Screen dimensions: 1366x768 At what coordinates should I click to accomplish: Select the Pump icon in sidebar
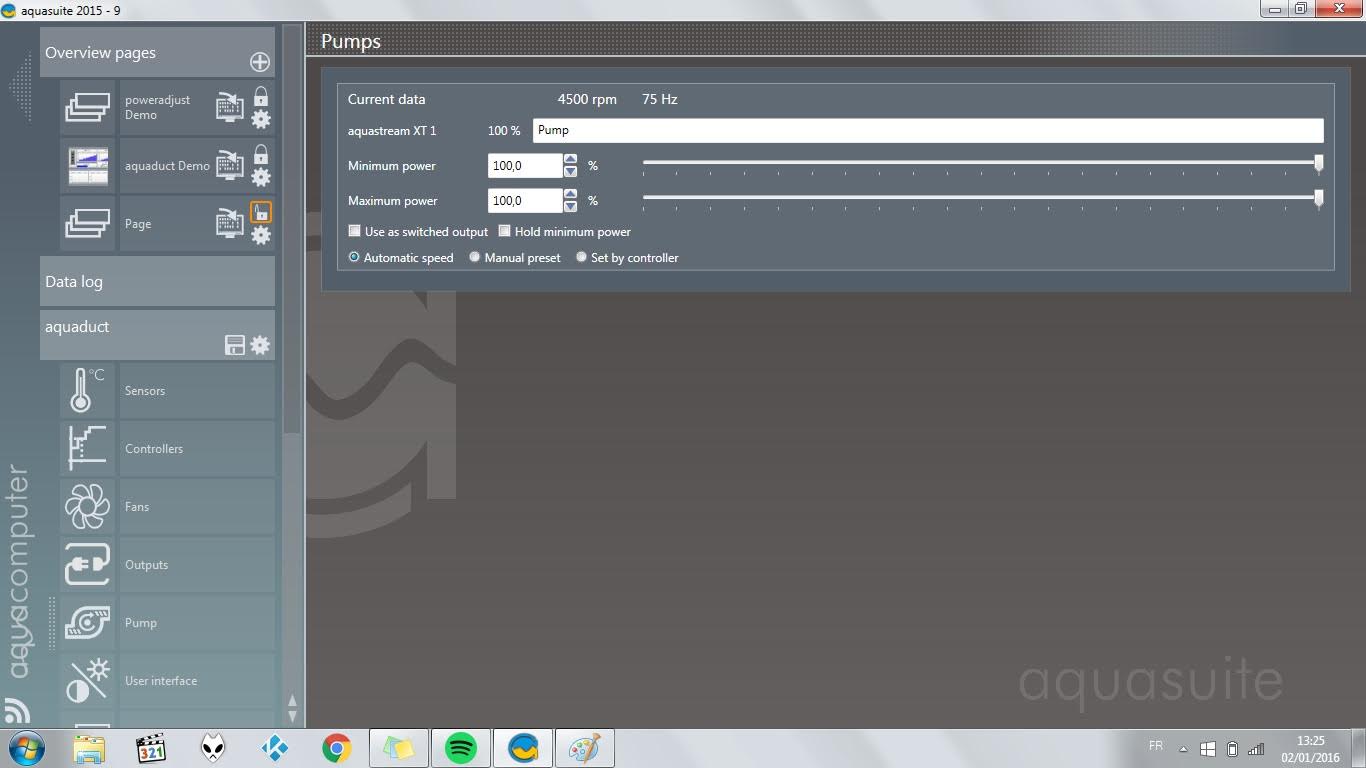pyautogui.click(x=87, y=623)
